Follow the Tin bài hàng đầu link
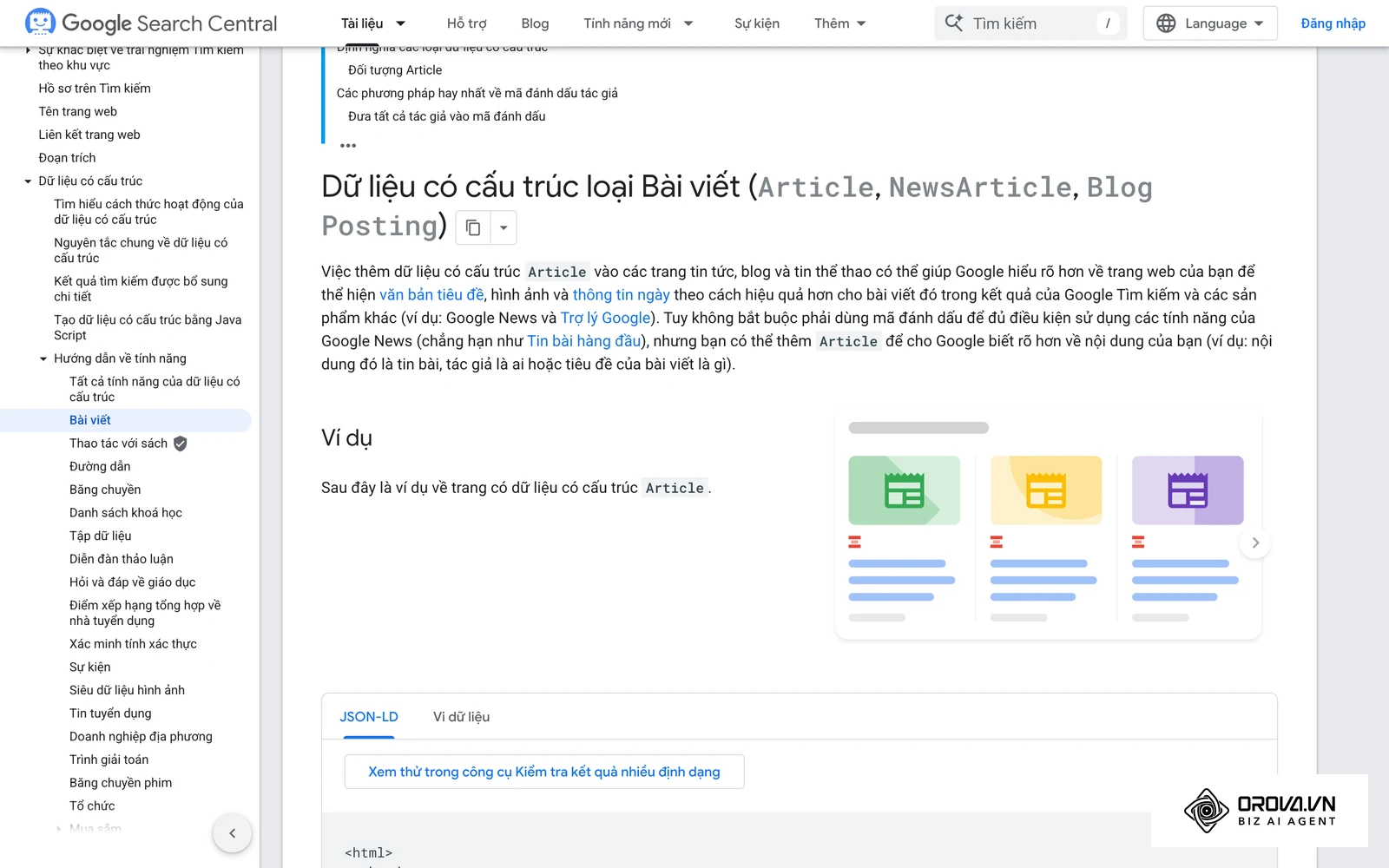Viewport: 1389px width, 868px height. 584,341
